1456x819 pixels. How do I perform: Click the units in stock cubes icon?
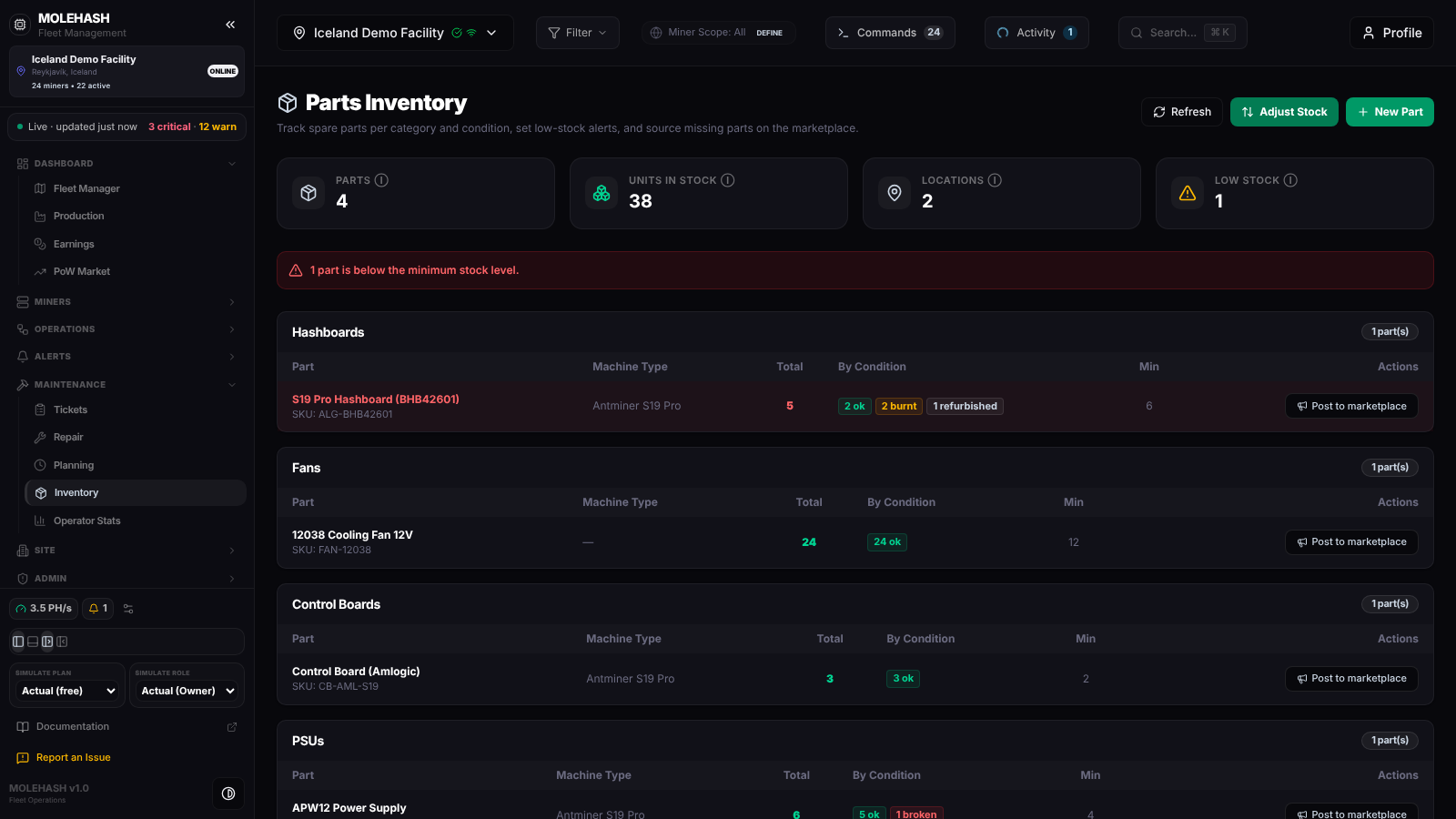click(602, 193)
